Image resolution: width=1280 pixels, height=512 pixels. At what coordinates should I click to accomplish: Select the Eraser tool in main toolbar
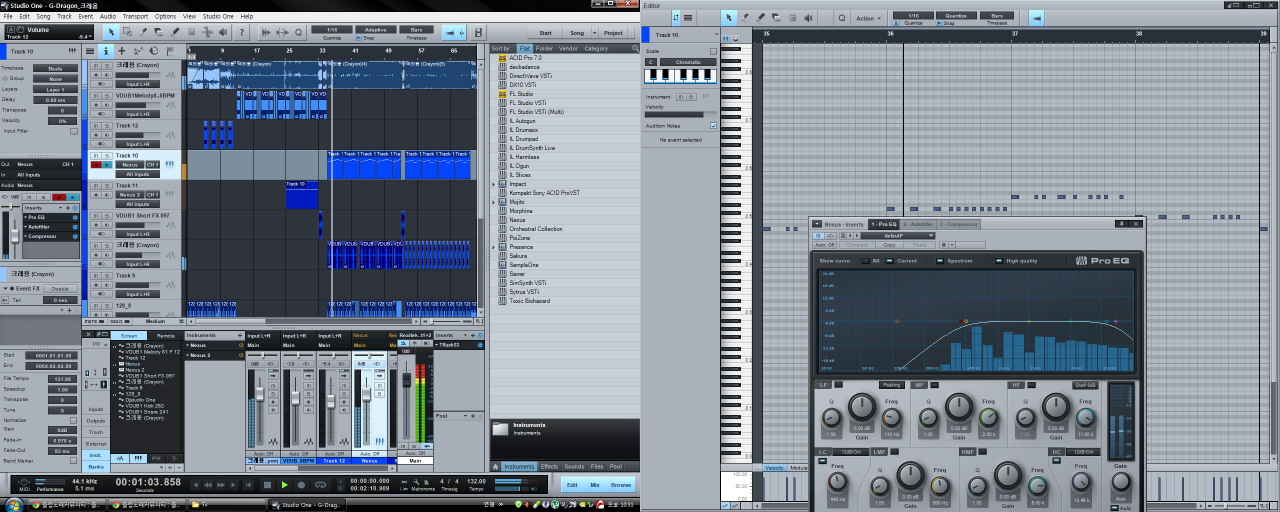point(158,32)
